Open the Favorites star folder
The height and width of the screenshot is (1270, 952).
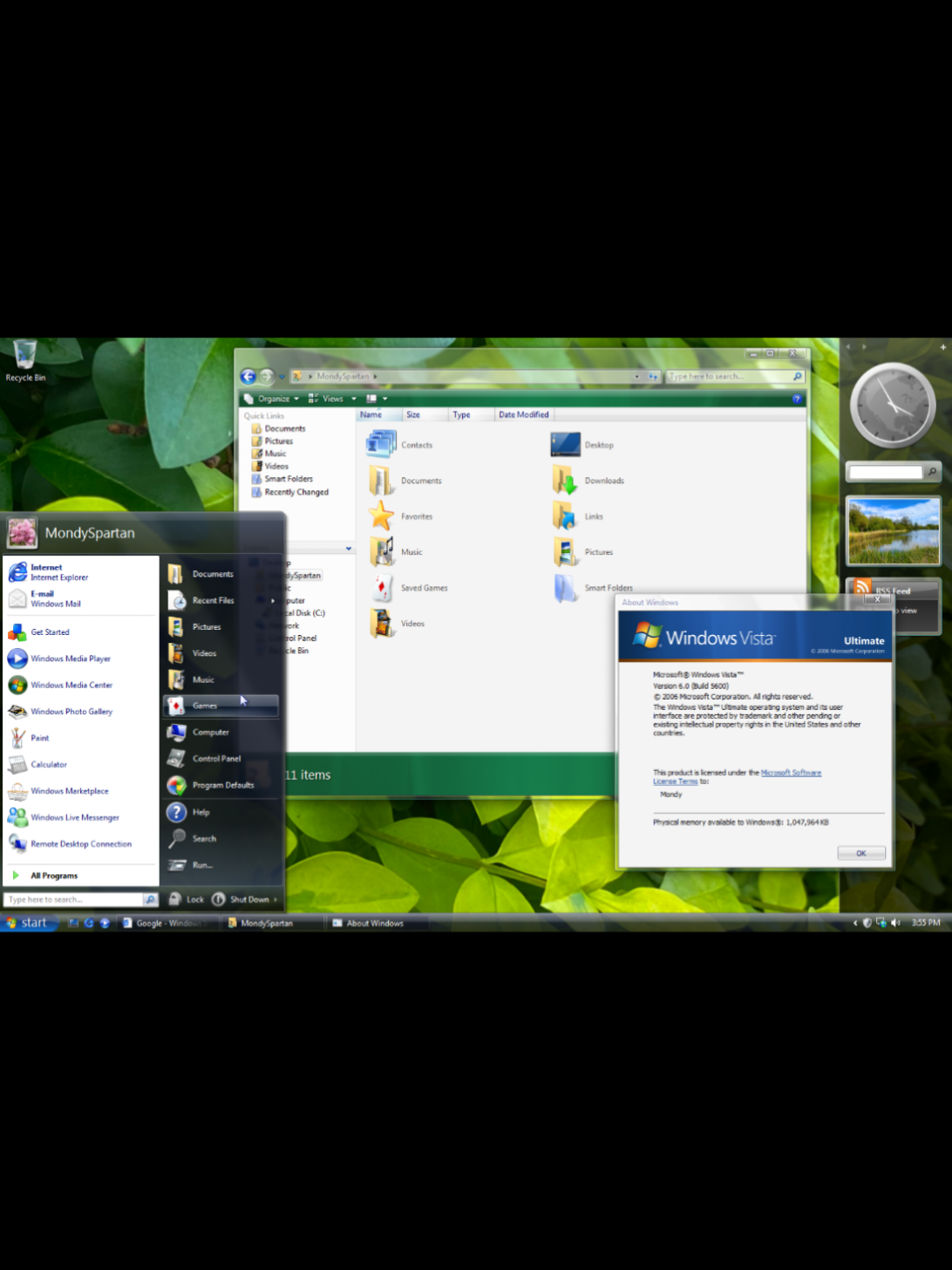click(x=399, y=516)
